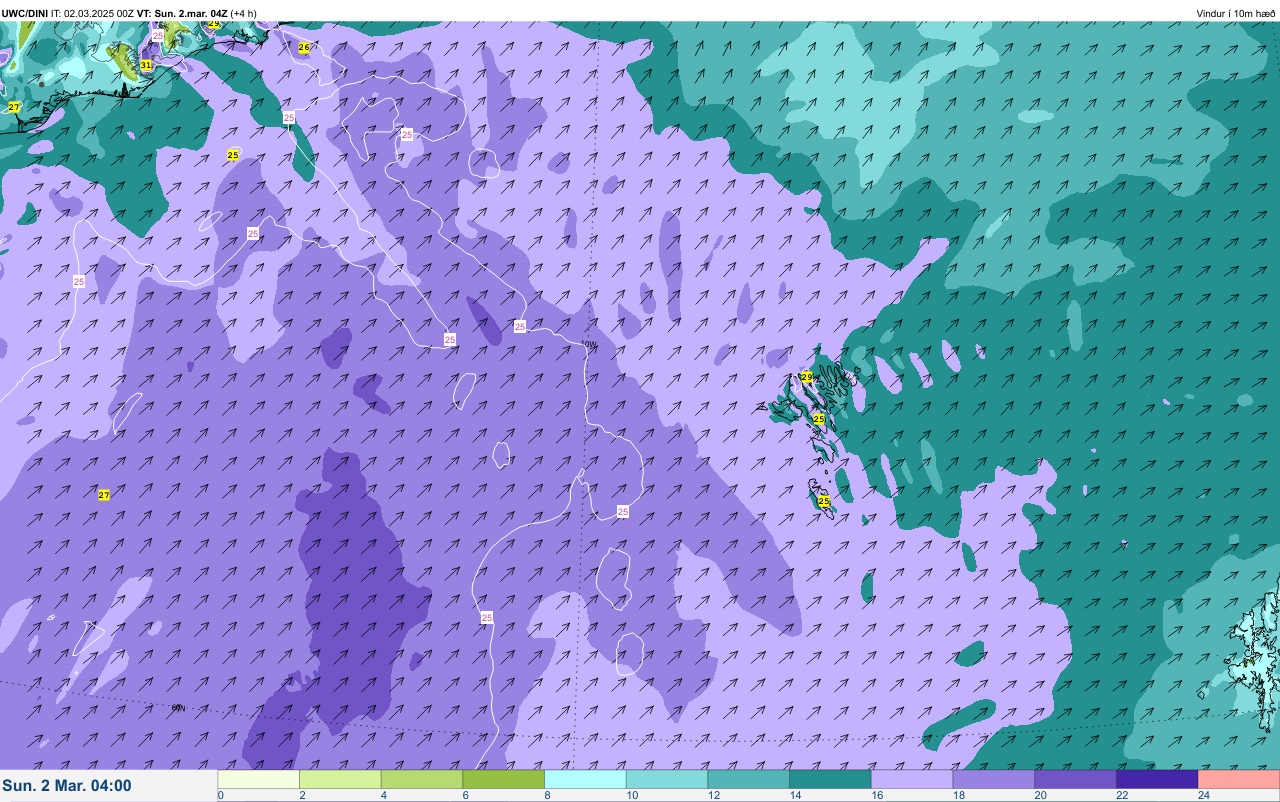Click the legend scale value 0

pyautogui.click(x=221, y=796)
